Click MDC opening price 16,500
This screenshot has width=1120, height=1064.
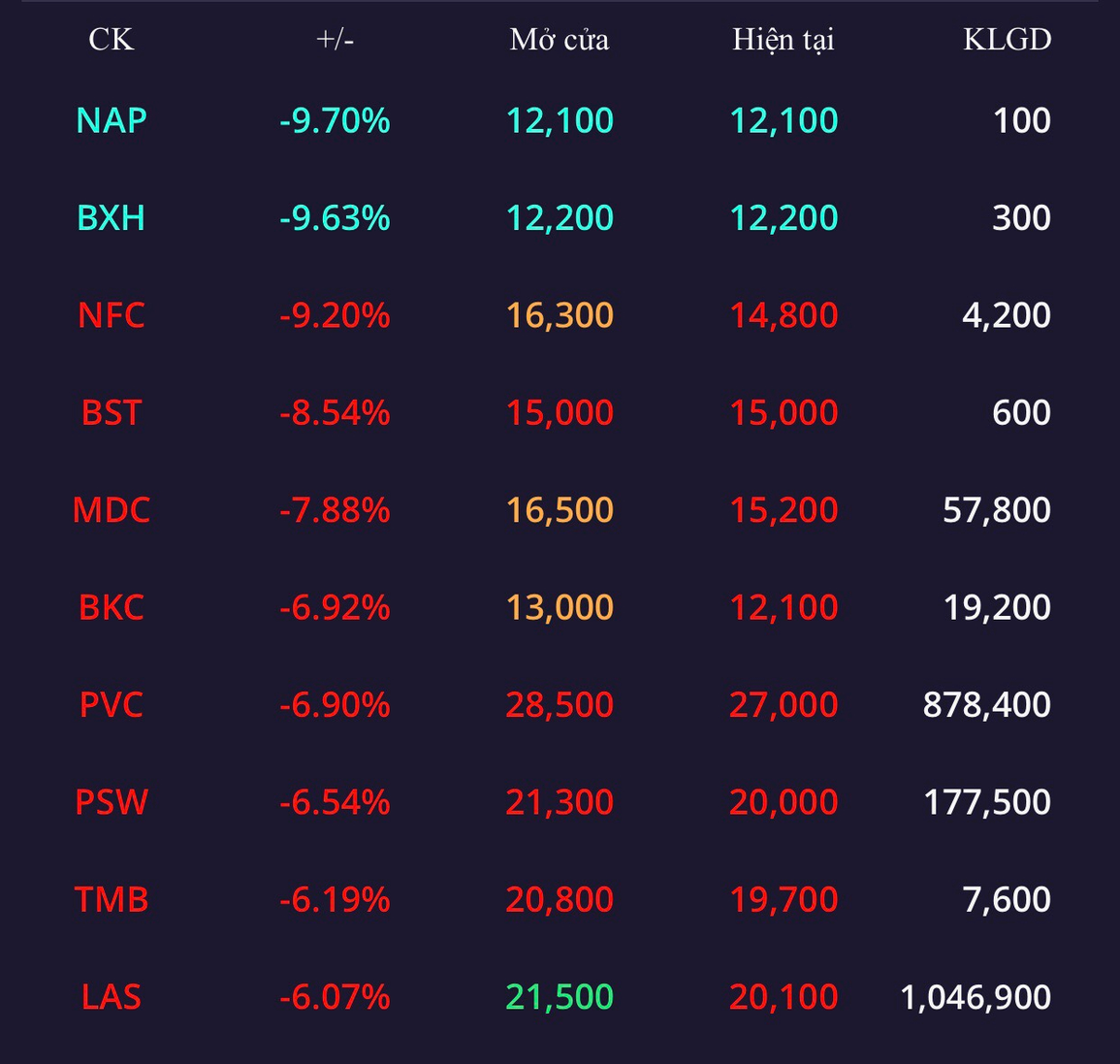coord(560,509)
